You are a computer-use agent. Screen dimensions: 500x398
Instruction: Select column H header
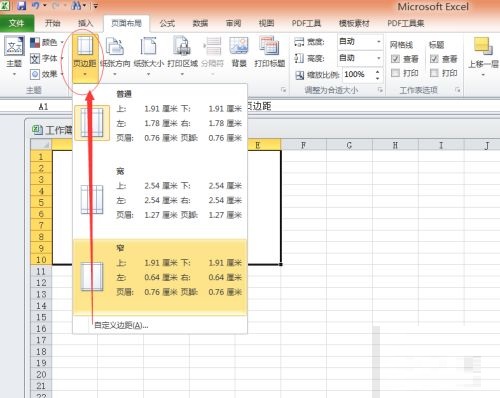point(395,145)
